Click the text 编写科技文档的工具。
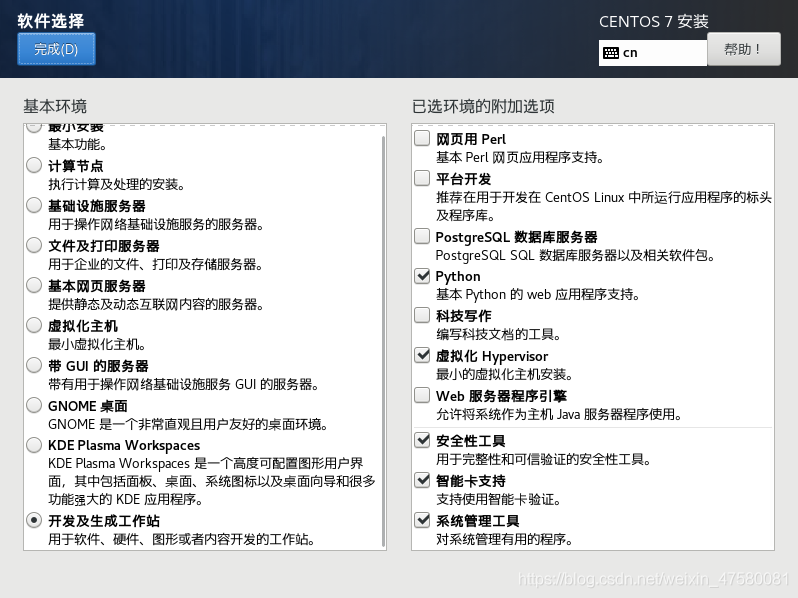 point(499,334)
